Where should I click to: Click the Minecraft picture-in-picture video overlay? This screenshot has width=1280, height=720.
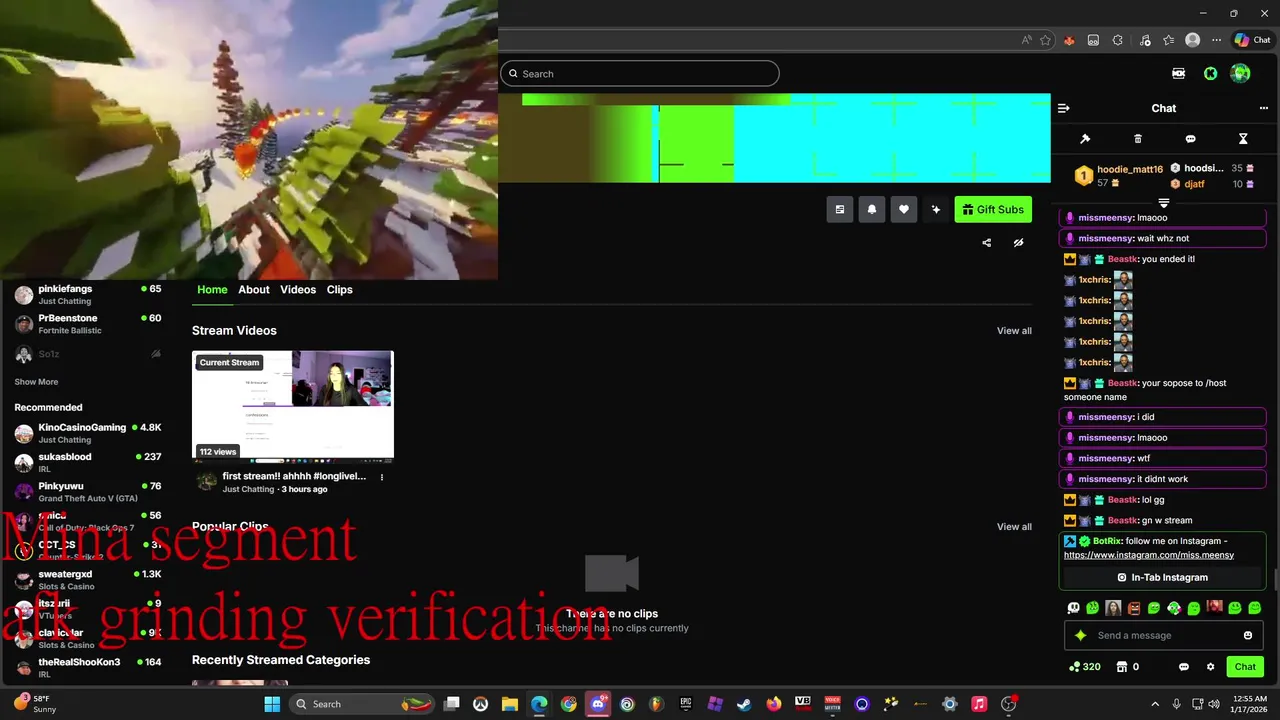(248, 140)
